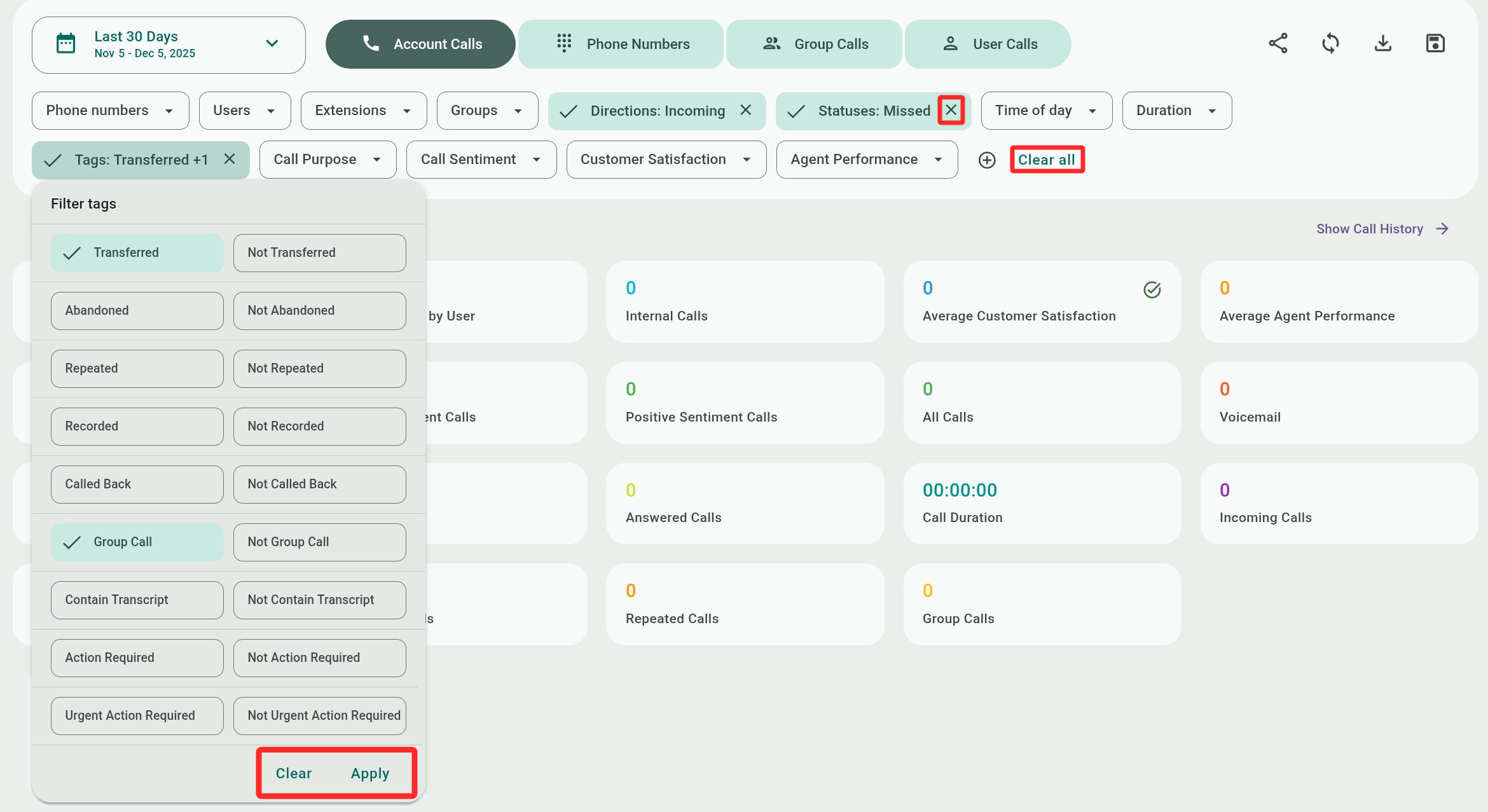Click the Positive Sentiment Calls card

[745, 403]
